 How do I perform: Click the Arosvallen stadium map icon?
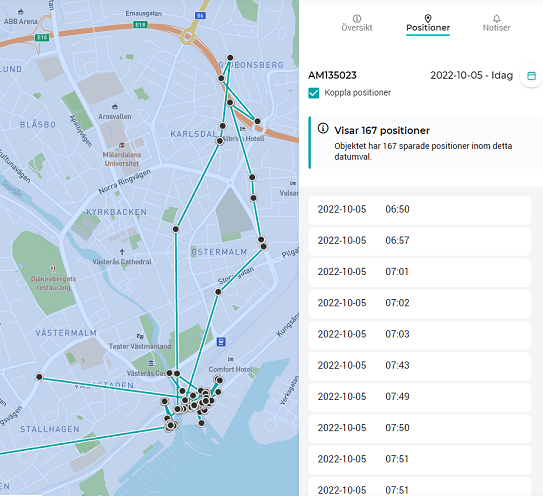coord(115,106)
